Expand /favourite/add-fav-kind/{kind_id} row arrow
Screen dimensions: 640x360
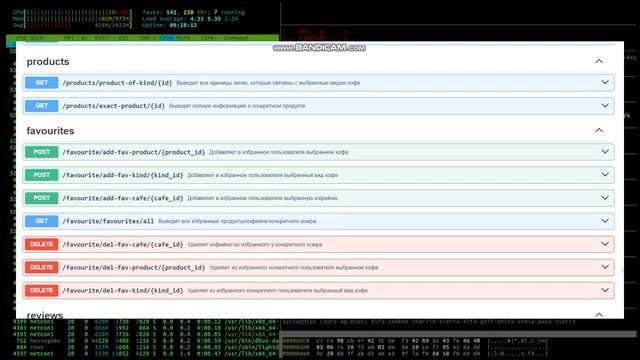605,175
